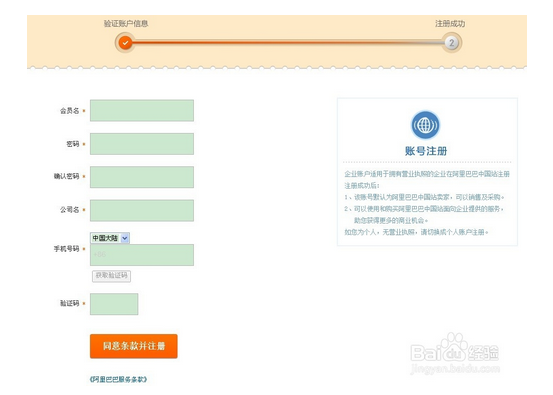Screen dimensions: 553x395
Task: Click the 密码 field label
Action: (73, 144)
